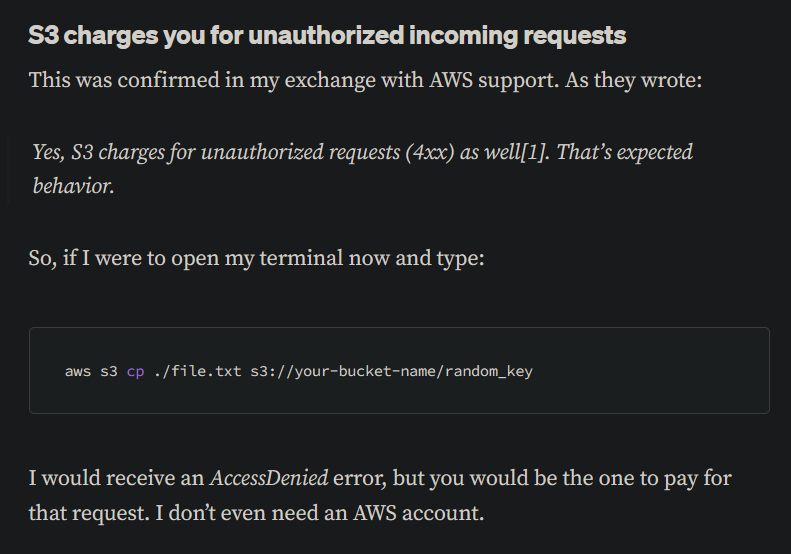Click the "s3" subcommand after aws
Screen dimensions: 791x554
108,371
